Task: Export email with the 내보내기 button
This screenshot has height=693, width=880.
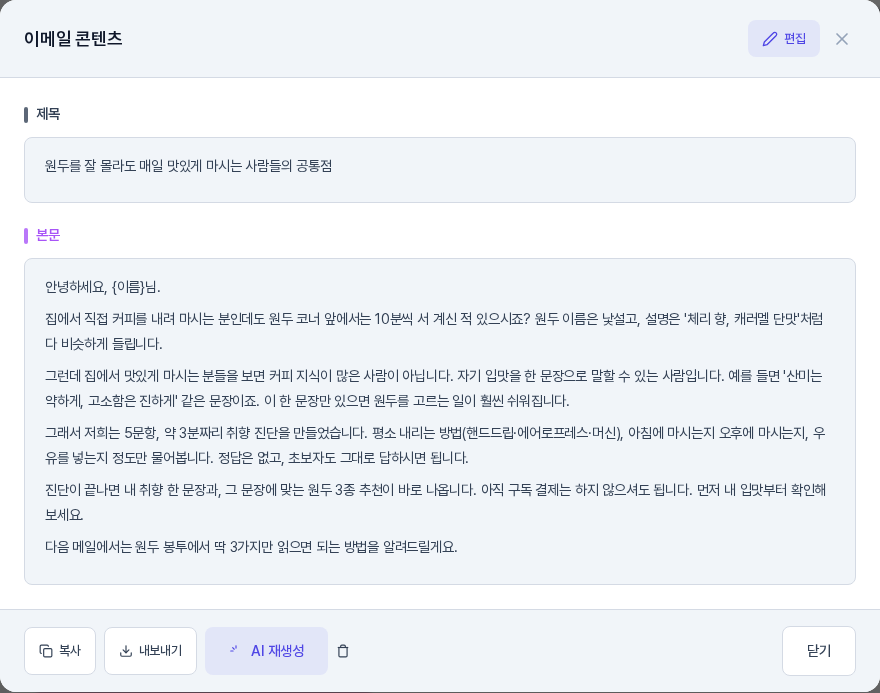Action: tap(150, 651)
